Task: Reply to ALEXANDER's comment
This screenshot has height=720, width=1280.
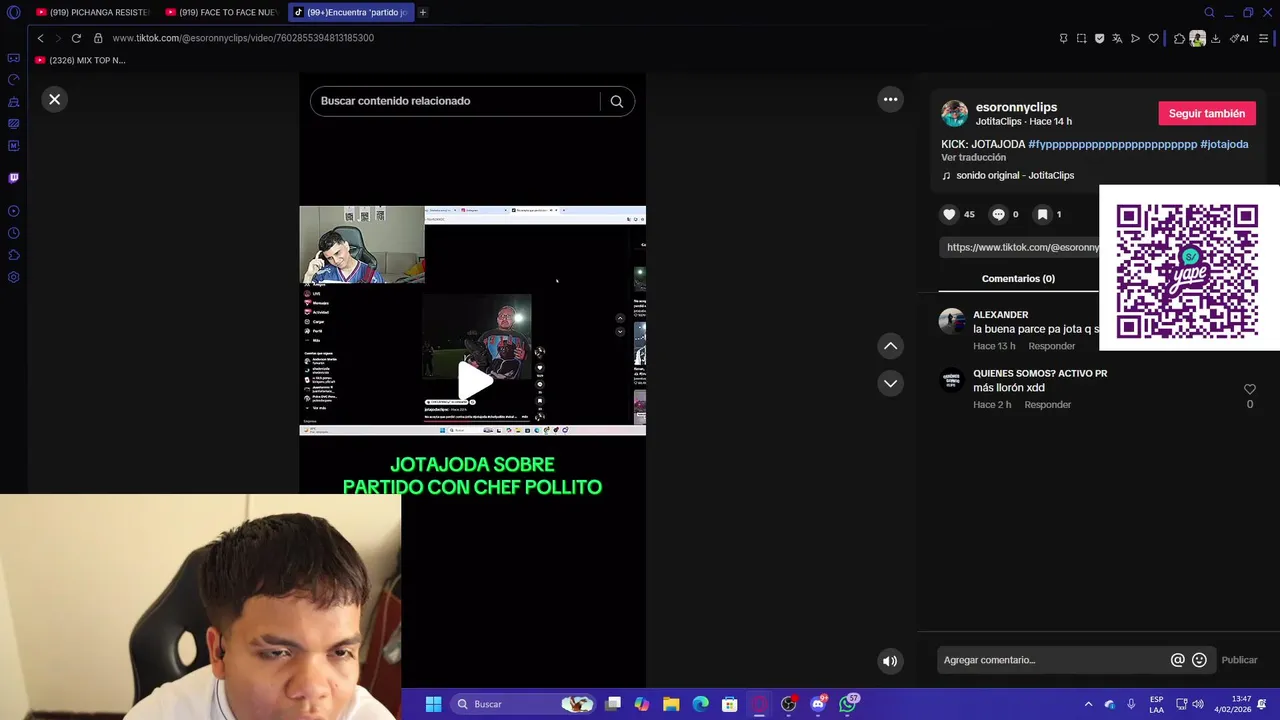Action: point(1052,346)
